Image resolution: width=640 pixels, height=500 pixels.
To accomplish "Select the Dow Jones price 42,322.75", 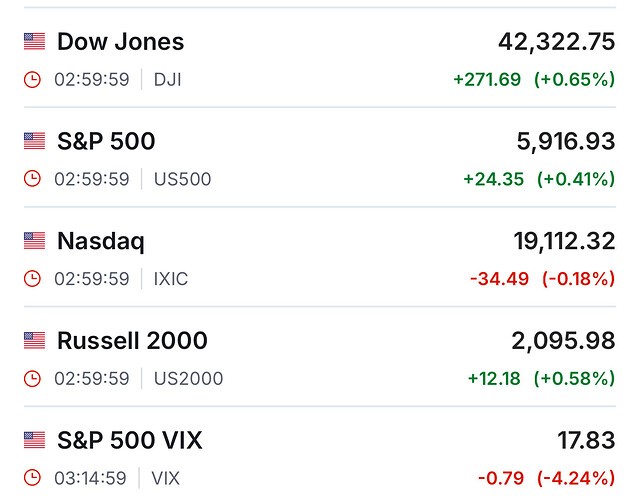I will click(x=556, y=42).
